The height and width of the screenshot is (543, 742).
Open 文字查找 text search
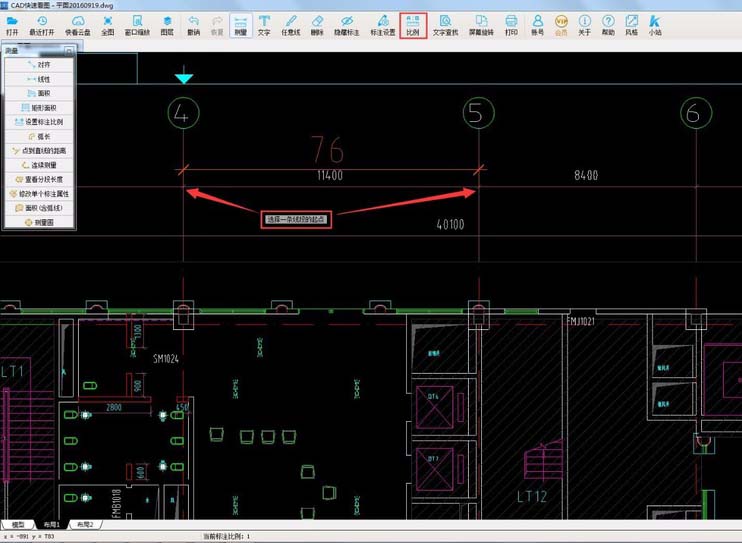(x=445, y=25)
